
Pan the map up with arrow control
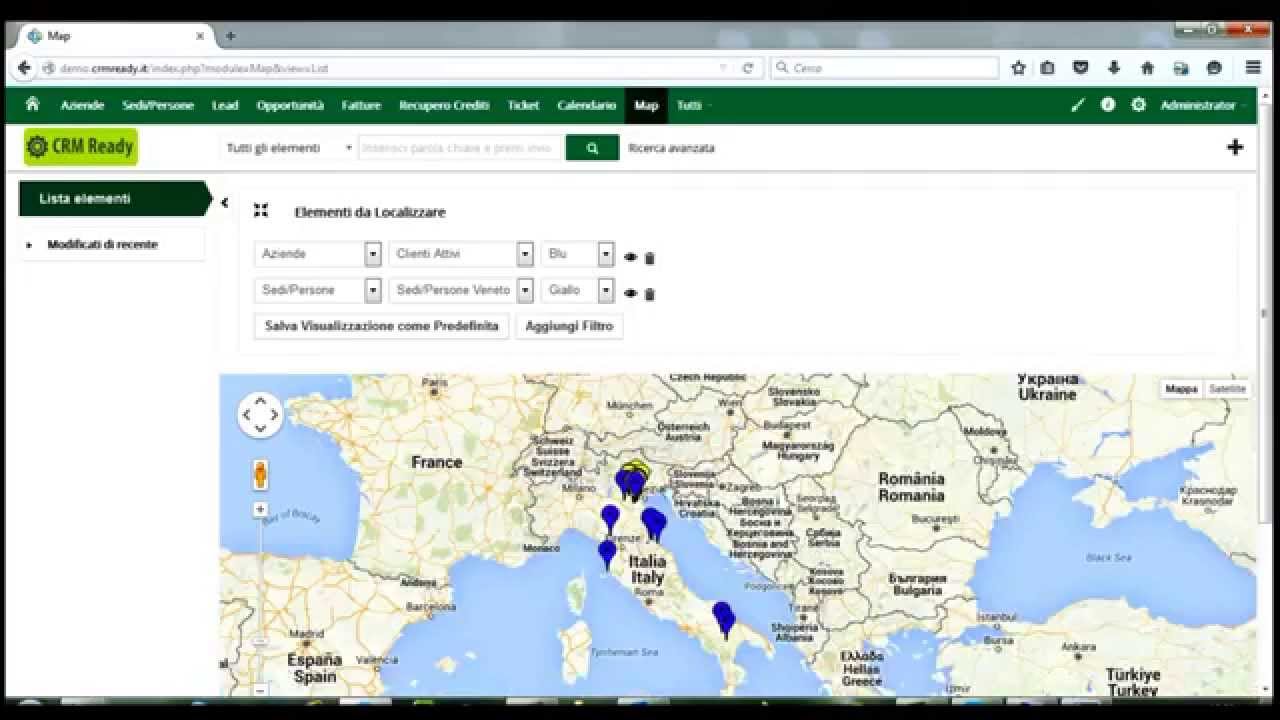click(x=260, y=401)
